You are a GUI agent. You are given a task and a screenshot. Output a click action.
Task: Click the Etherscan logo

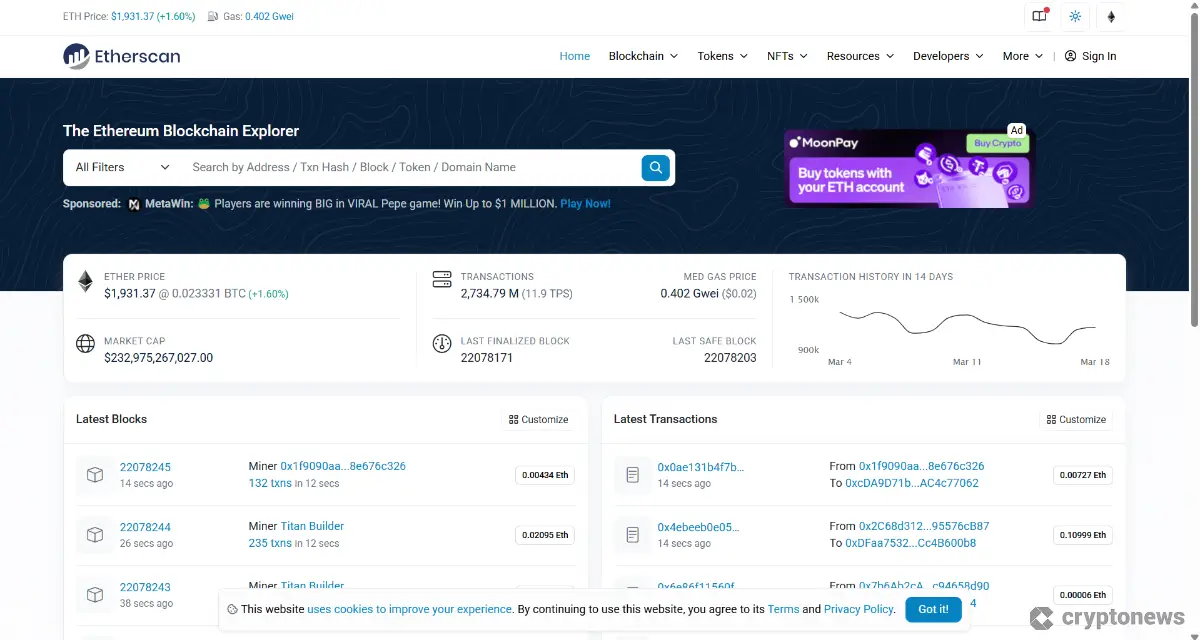(120, 56)
